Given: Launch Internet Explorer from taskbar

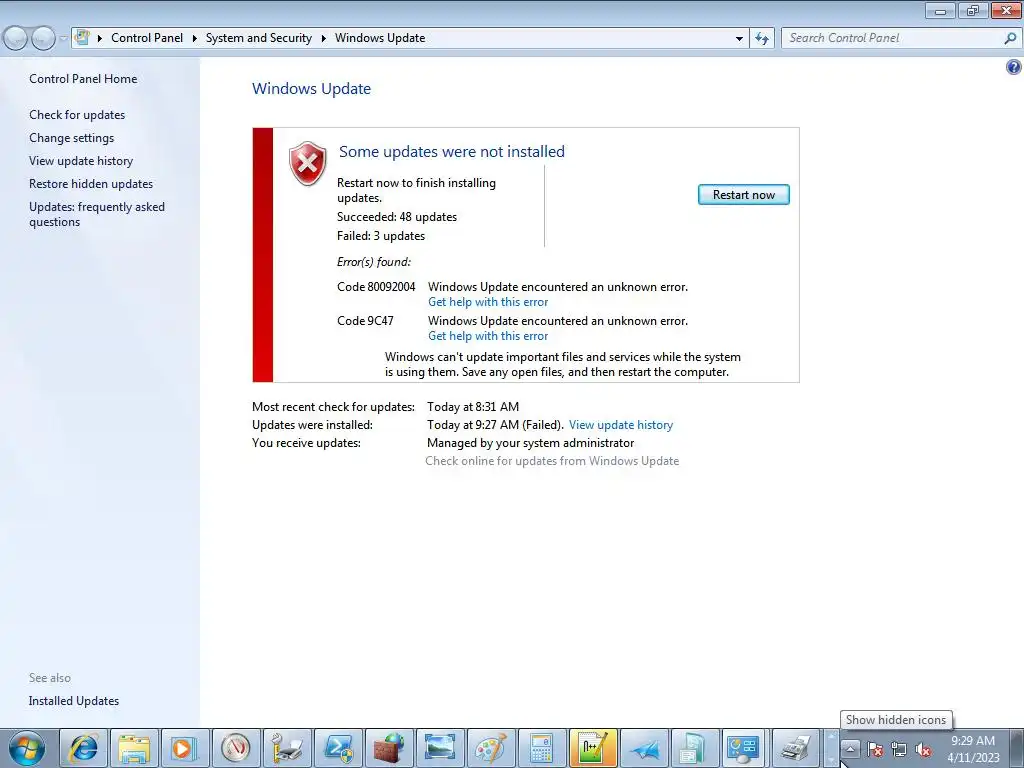Looking at the screenshot, I should tap(84, 748).
